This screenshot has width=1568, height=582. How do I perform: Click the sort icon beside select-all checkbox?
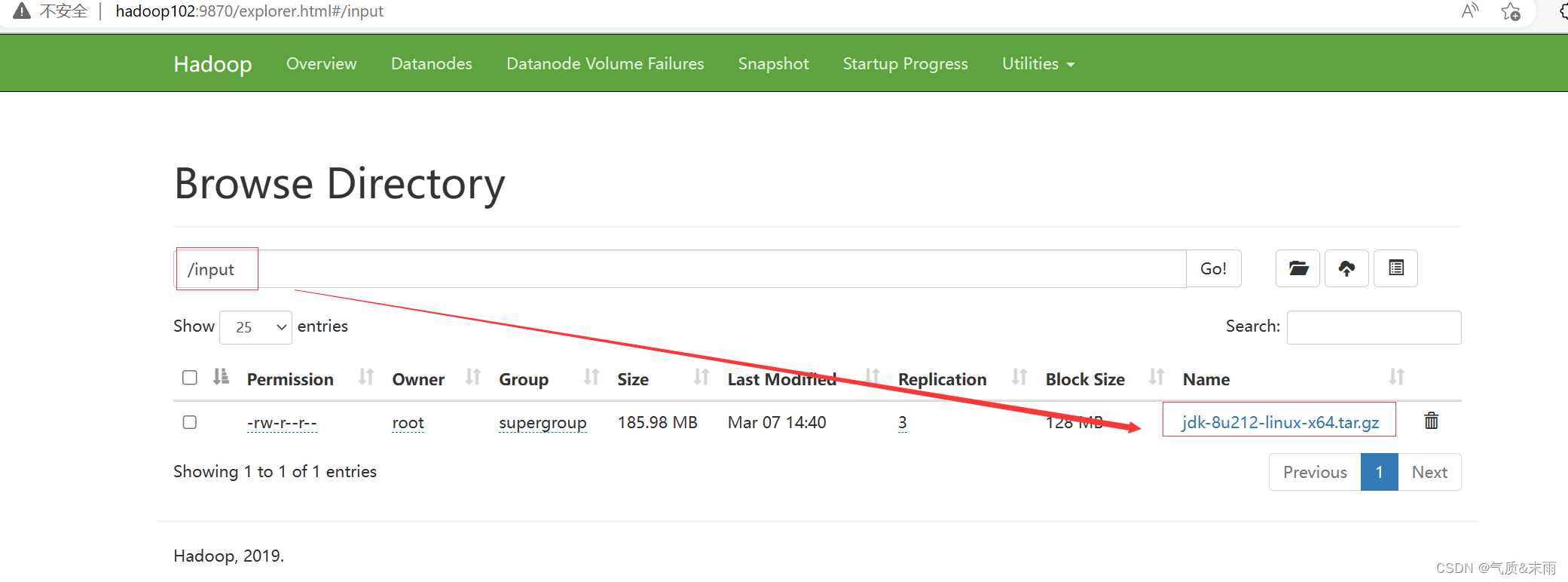pyautogui.click(x=221, y=377)
